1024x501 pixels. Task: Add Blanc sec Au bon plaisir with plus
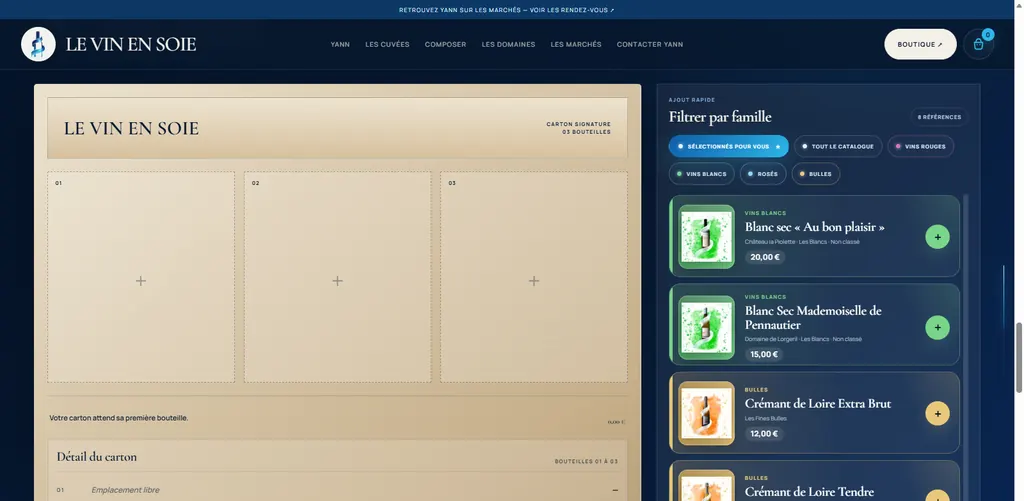[x=937, y=237]
